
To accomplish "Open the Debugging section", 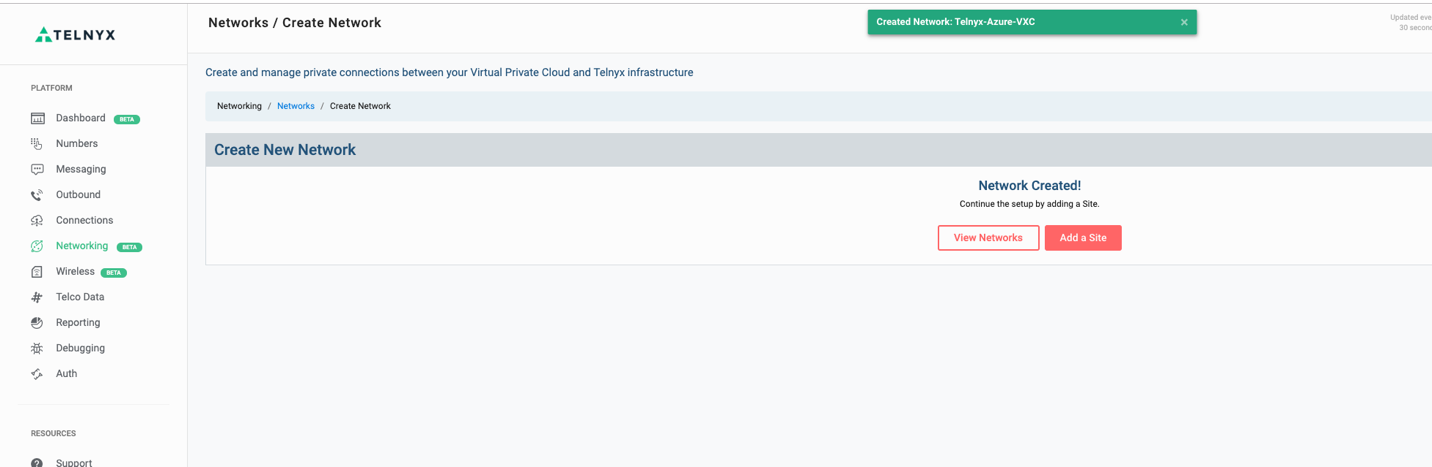I will pyautogui.click(x=80, y=348).
